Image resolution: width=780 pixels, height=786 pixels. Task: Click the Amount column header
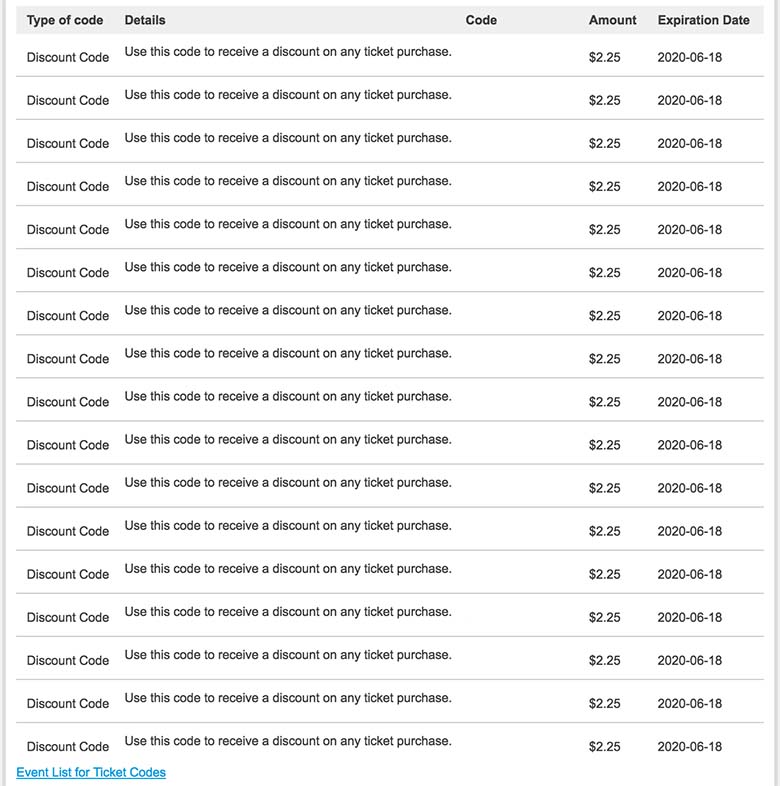click(613, 20)
